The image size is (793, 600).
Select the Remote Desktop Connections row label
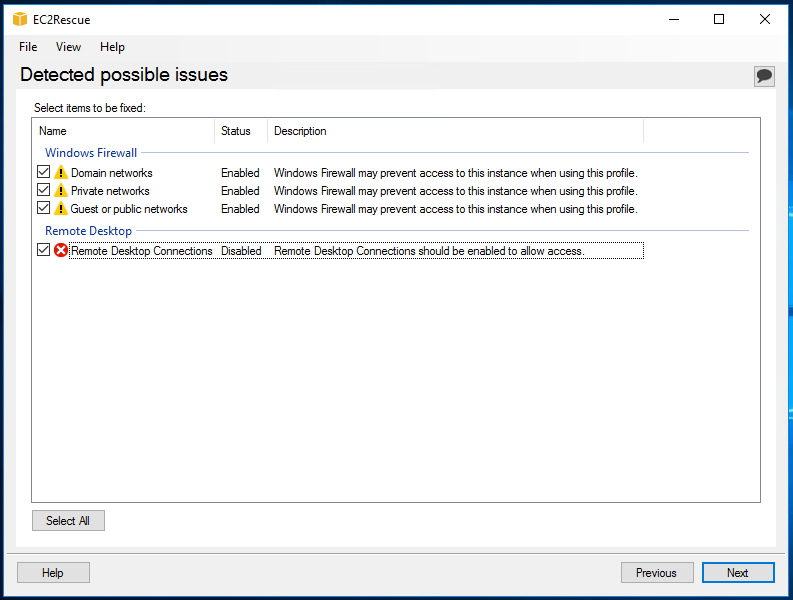(142, 251)
